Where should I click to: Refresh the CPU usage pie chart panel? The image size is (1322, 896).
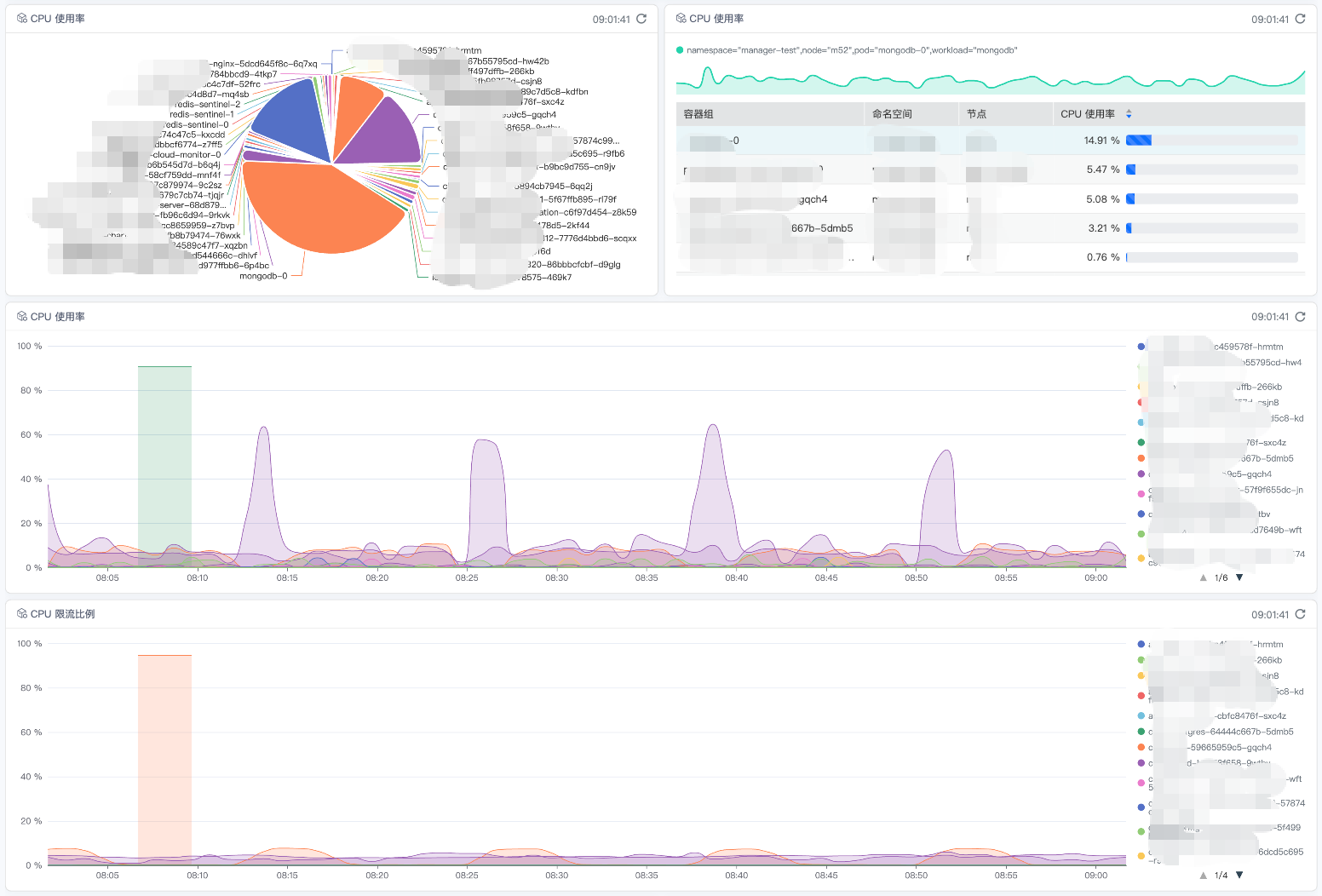tap(641, 19)
